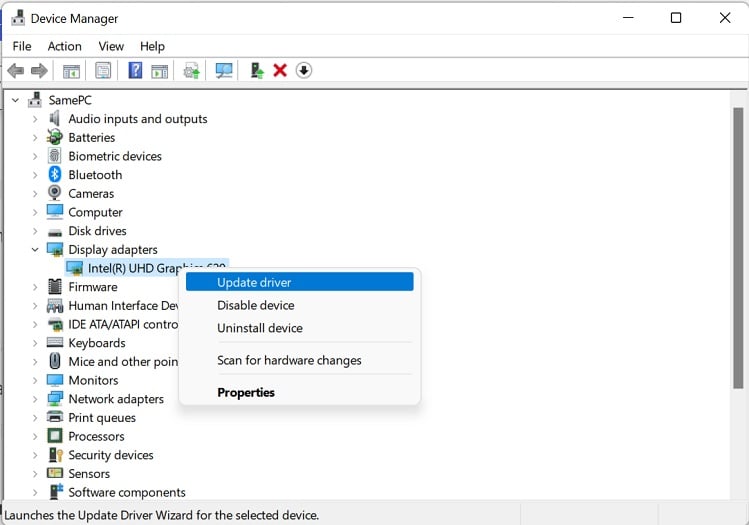Collapse the SamePC root node
The width and height of the screenshot is (749, 525).
(x=15, y=100)
